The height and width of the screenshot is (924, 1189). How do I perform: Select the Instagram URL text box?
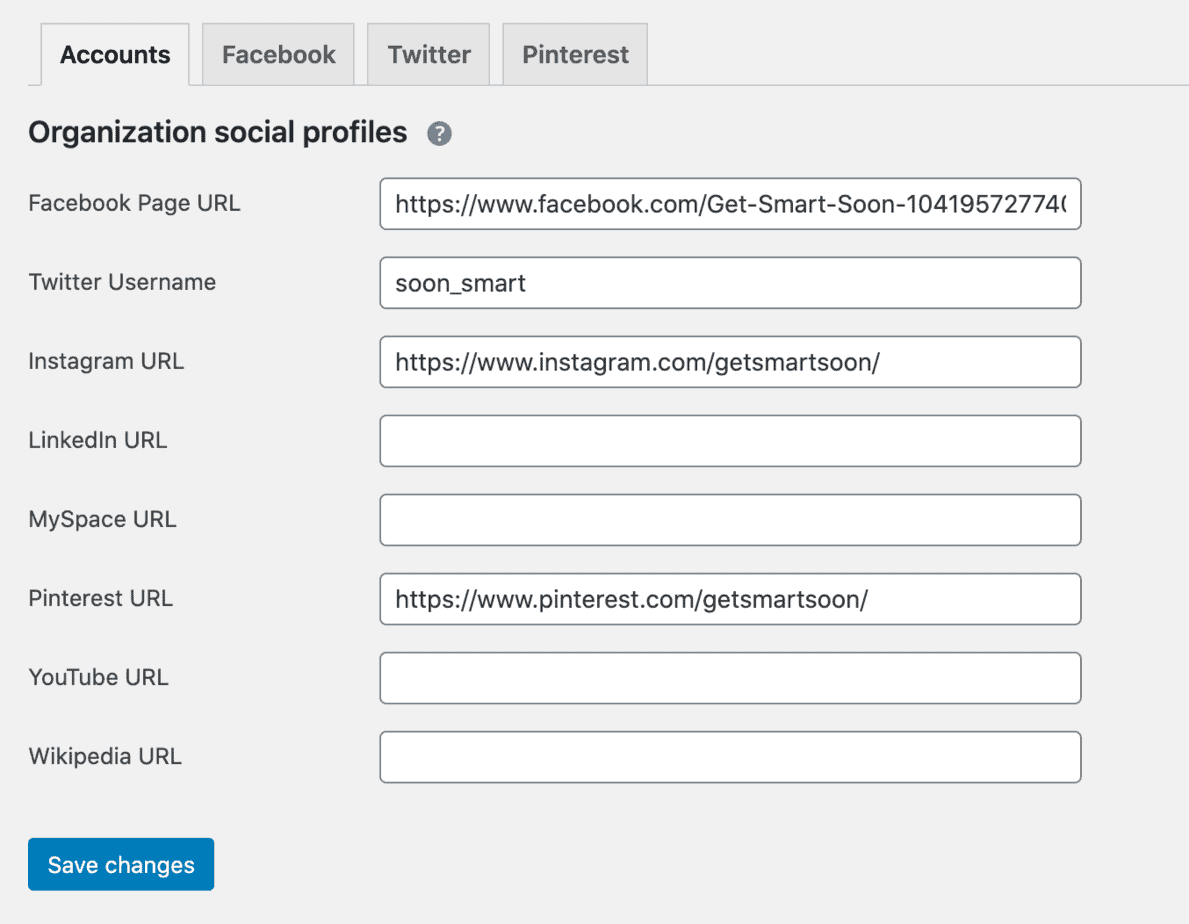[730, 362]
